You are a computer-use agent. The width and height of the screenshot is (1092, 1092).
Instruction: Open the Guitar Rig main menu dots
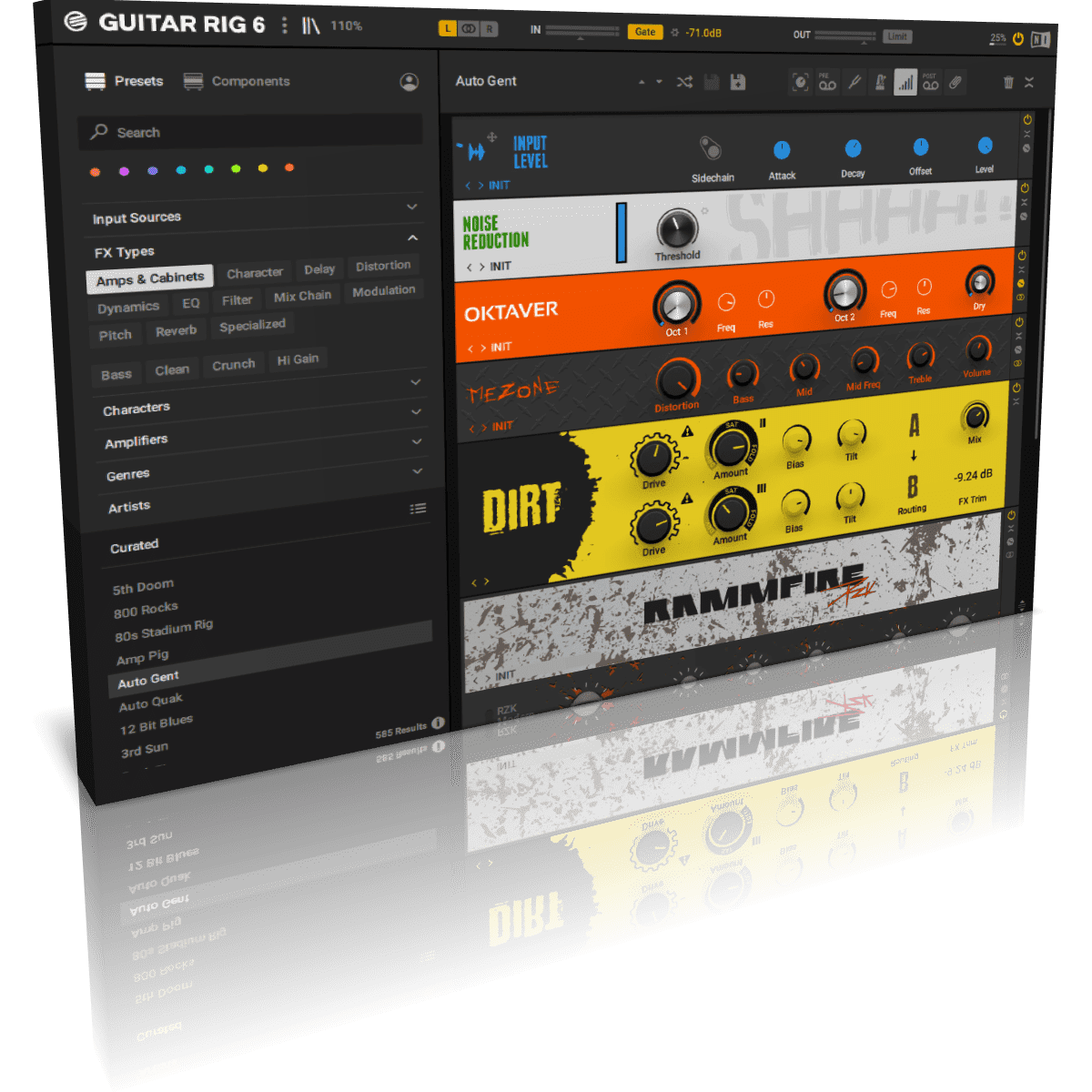click(x=285, y=25)
